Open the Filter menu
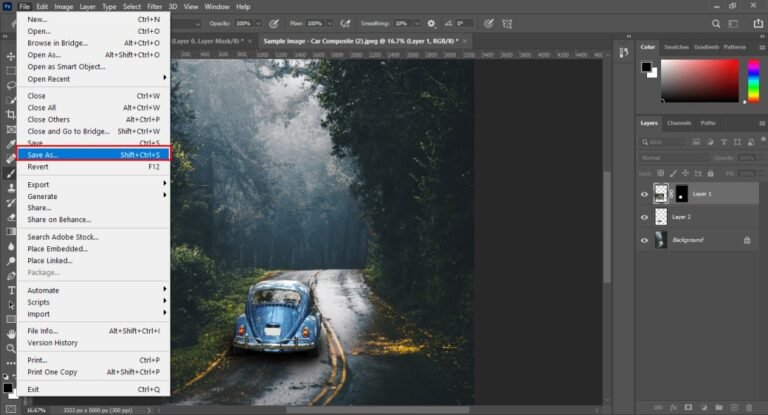The image size is (768, 415). click(x=154, y=7)
